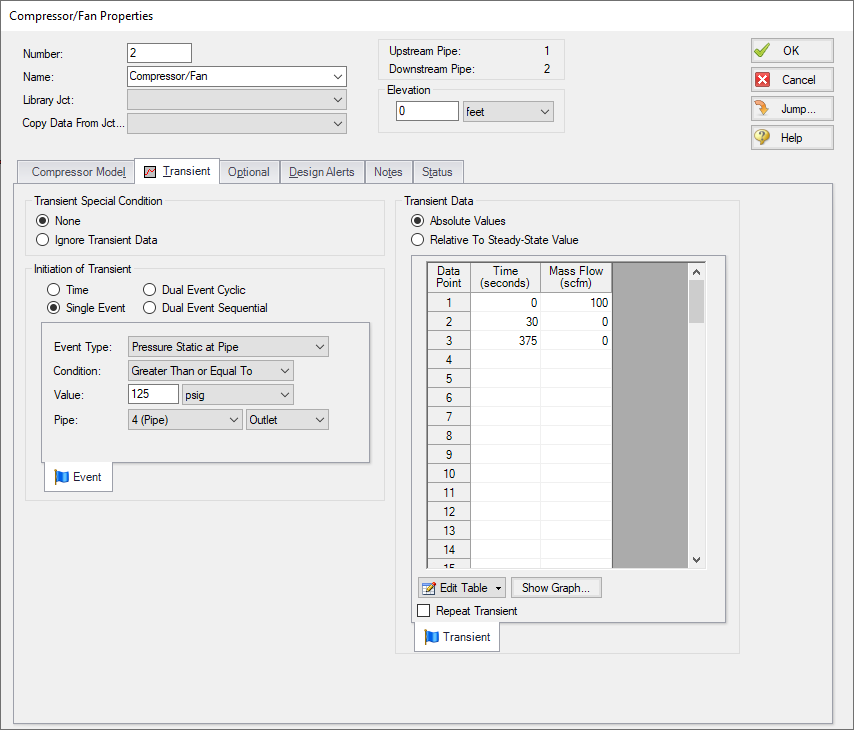Click the green checkmark OK icon
Viewport: 854px width, 730px height.
point(763,51)
